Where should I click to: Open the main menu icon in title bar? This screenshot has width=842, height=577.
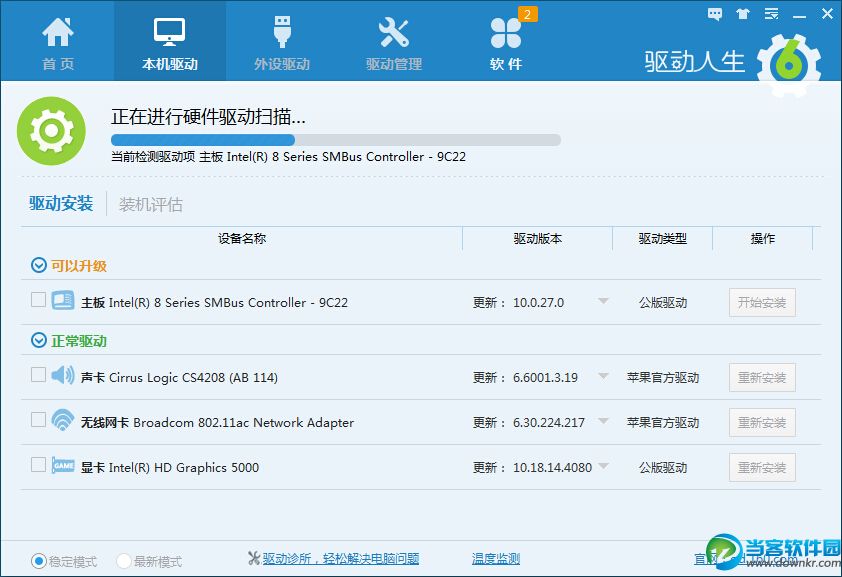772,14
